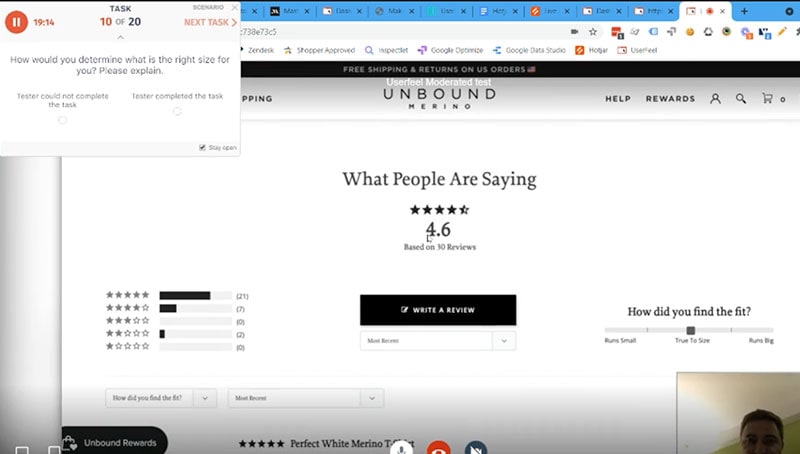Expand 'Most Recent' dropdown under Write a Review

click(438, 340)
